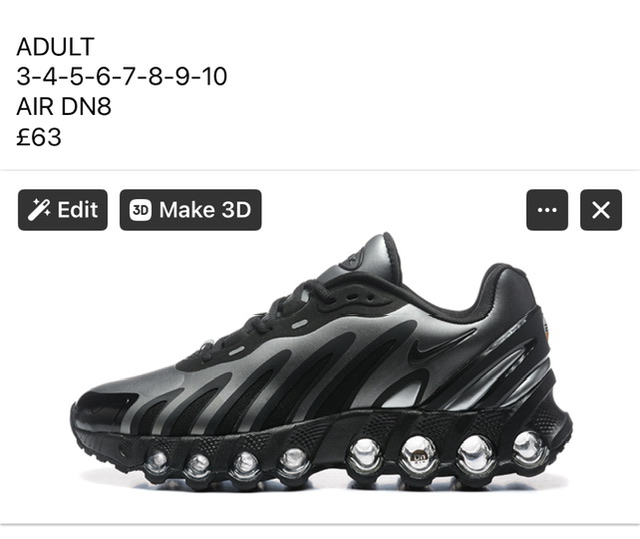Close the photo with the X button
The image size is (640, 539).
tap(601, 210)
